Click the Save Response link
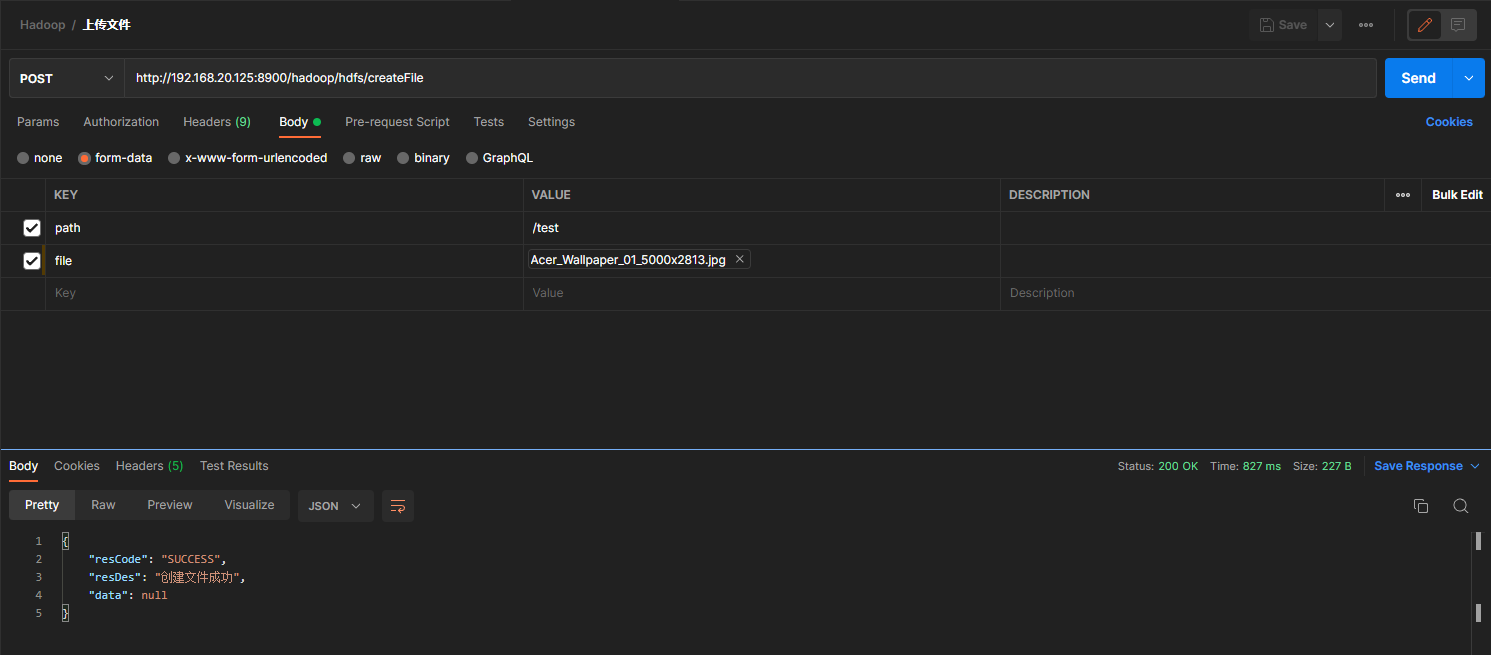Image resolution: width=1491 pixels, height=655 pixels. (x=1418, y=466)
